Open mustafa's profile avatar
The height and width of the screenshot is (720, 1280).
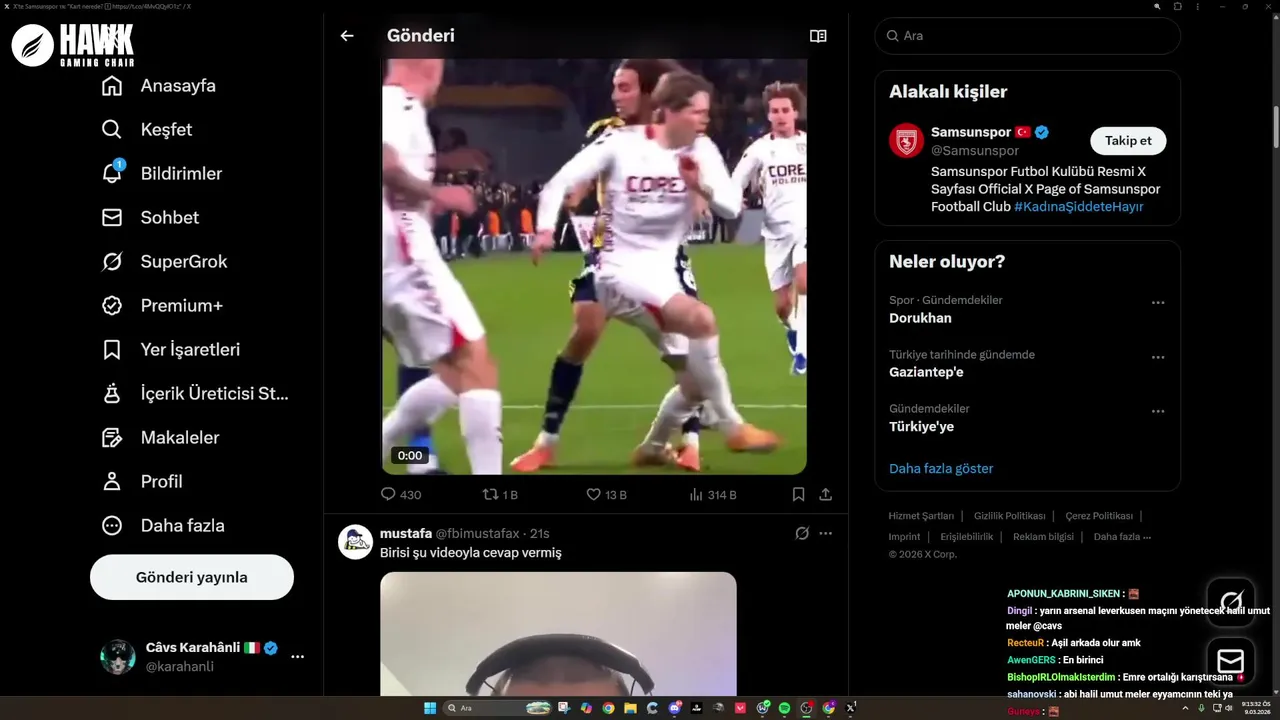point(355,541)
